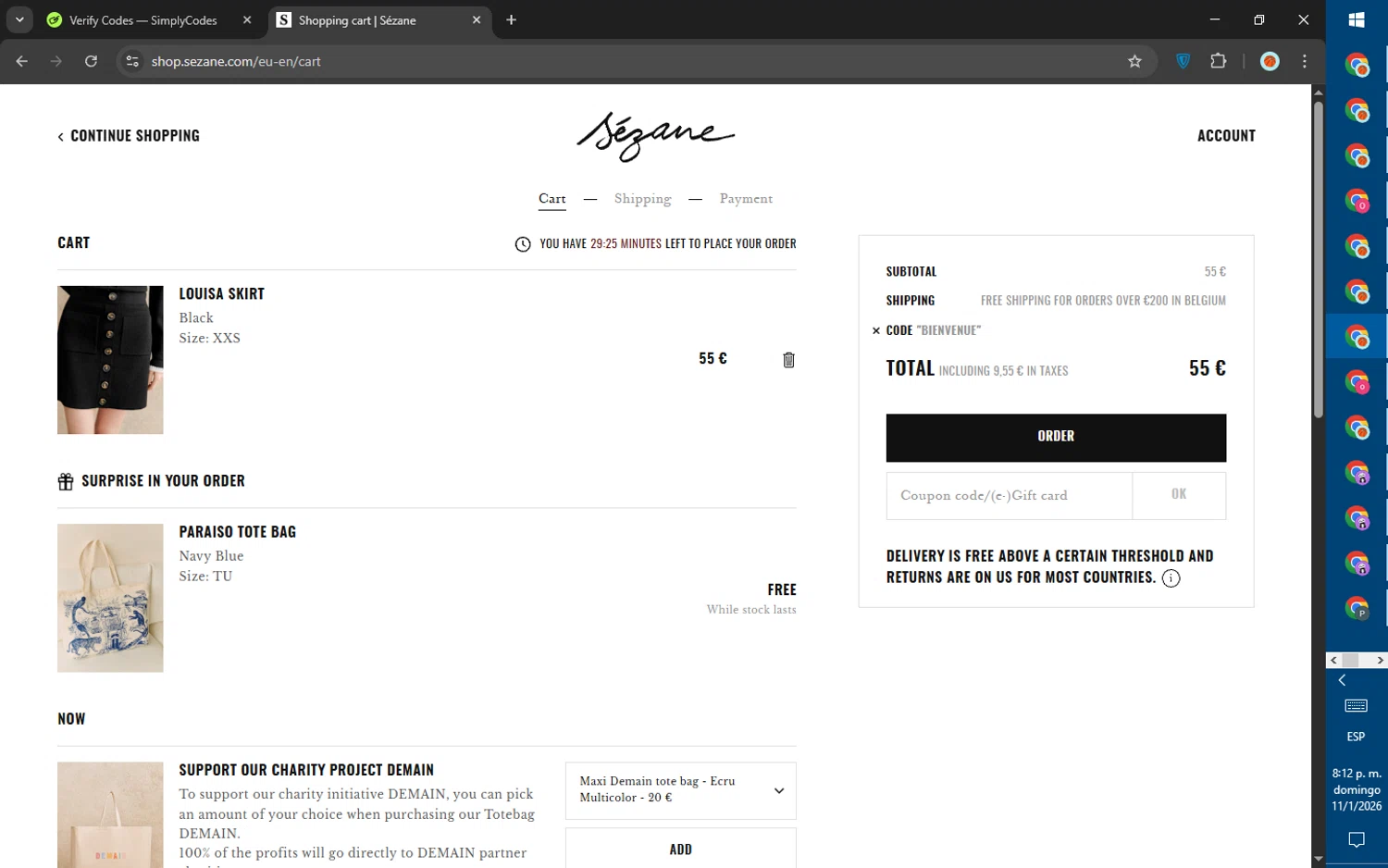Go to the Shipping checkout step

coord(642,199)
